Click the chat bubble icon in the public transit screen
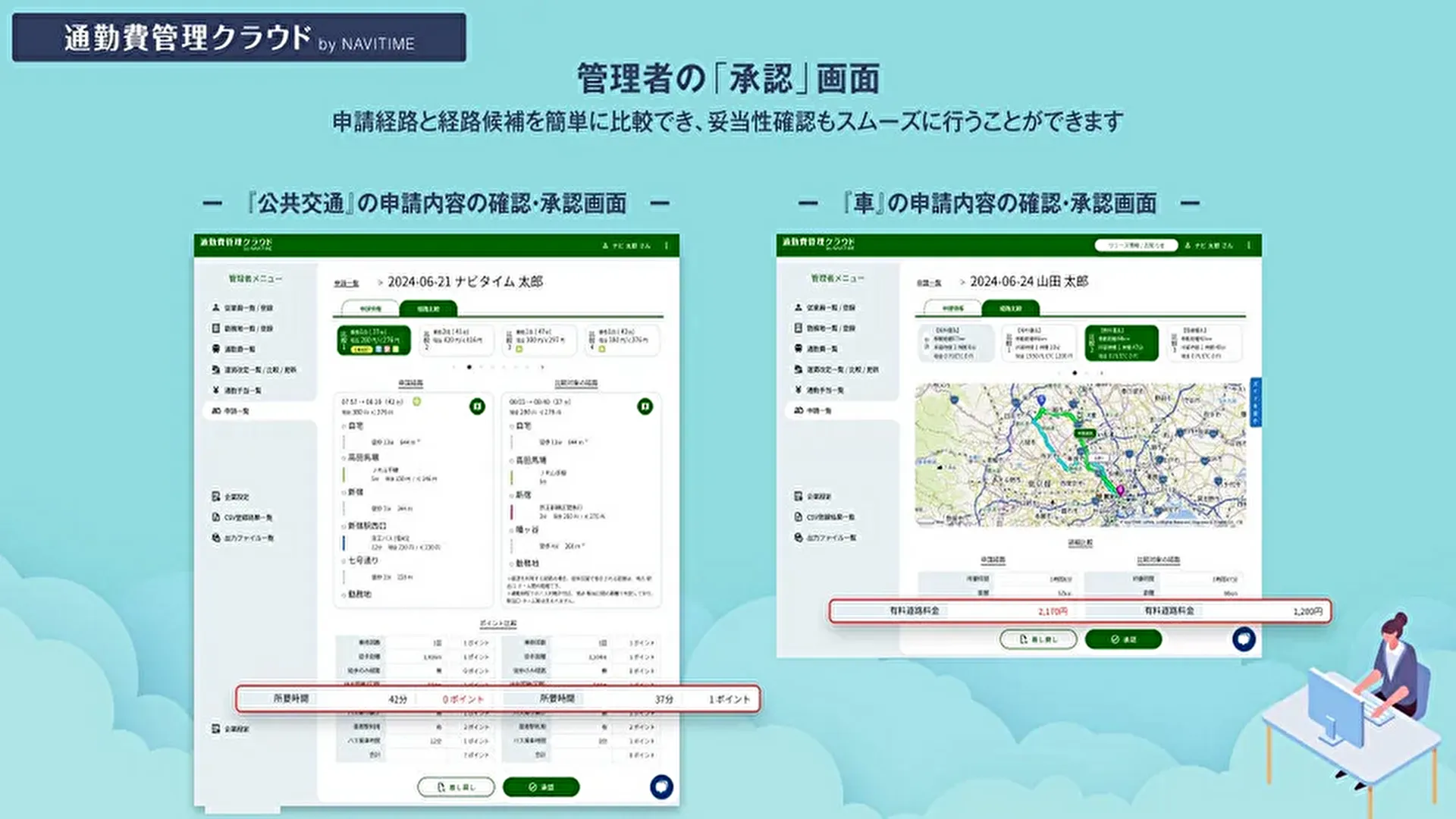The height and width of the screenshot is (819, 1456). (661, 786)
